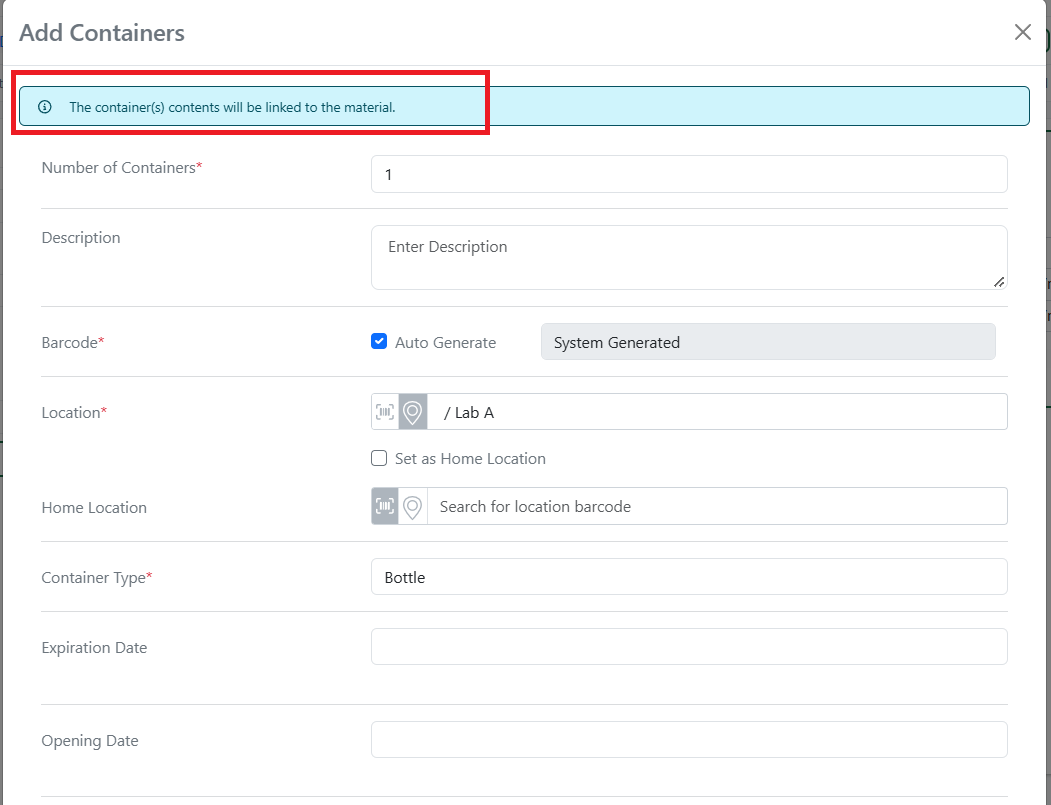Click the Number of Containers label

click(122, 168)
